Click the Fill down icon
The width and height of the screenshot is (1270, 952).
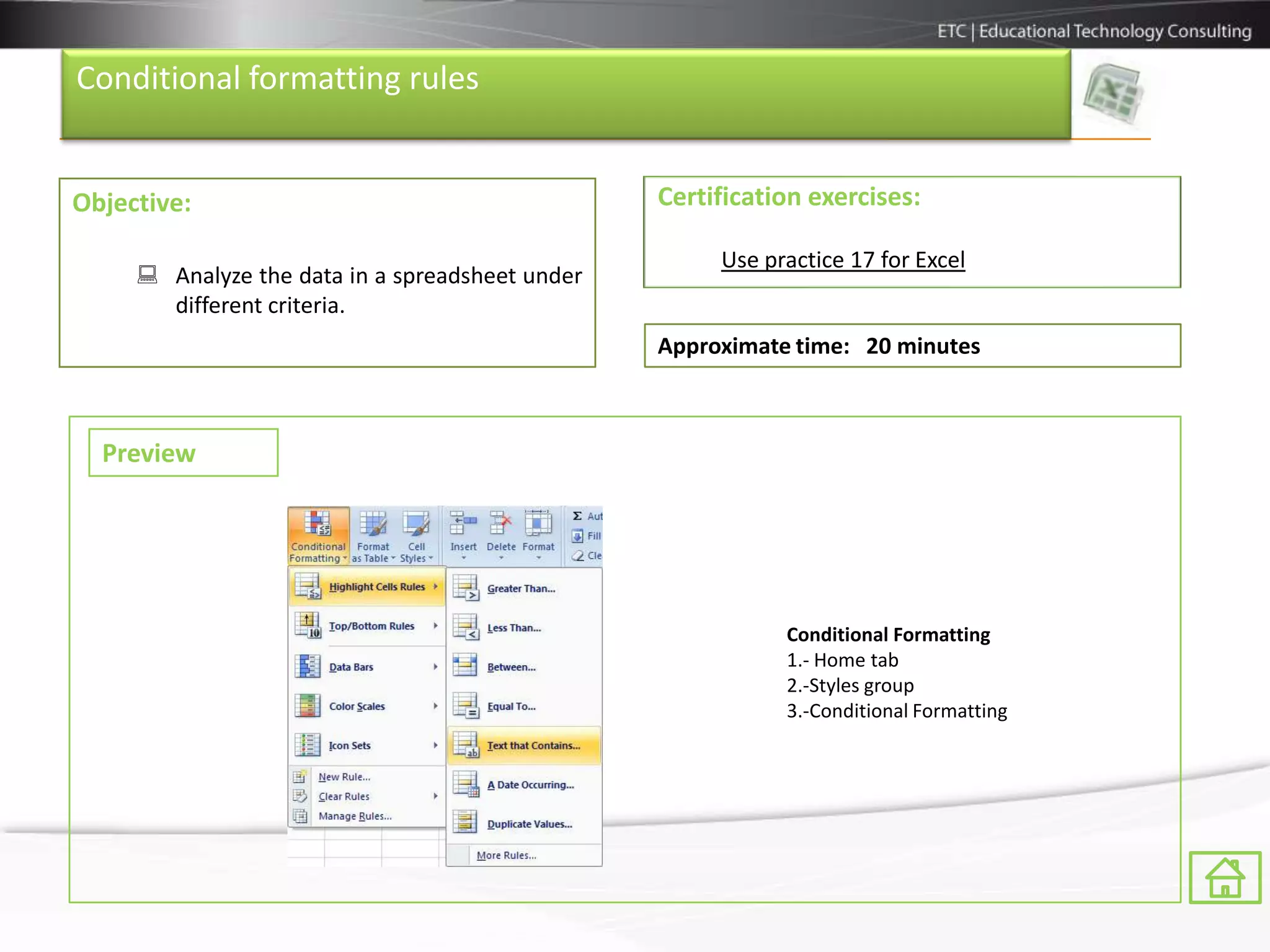tap(577, 535)
